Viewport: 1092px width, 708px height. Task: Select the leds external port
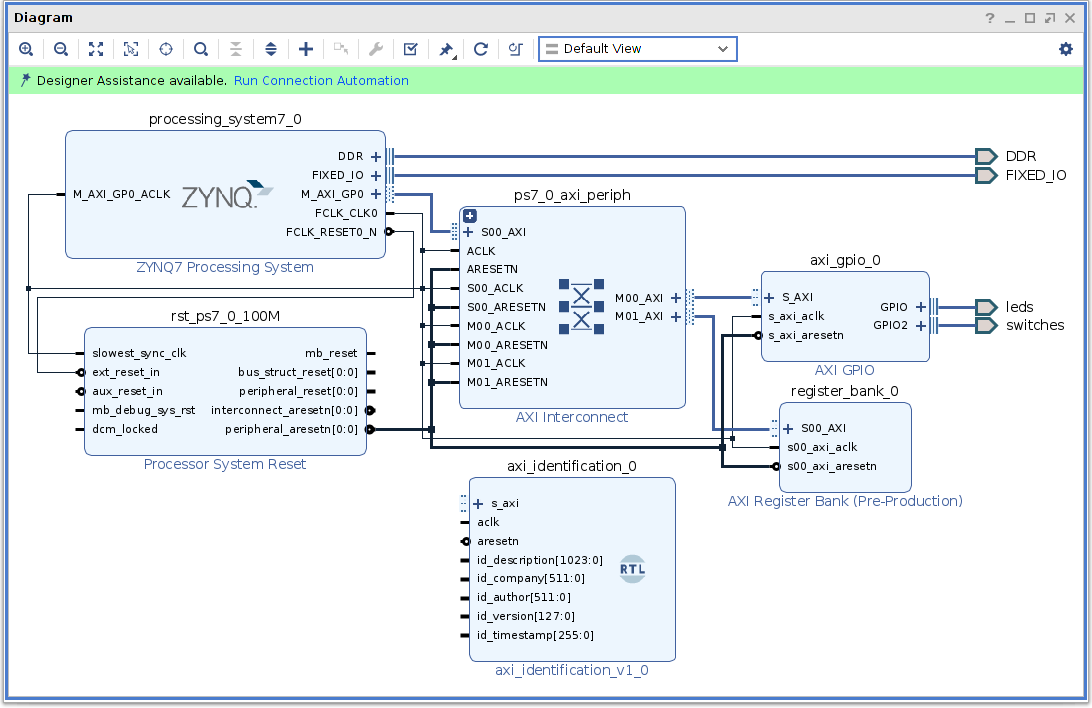(x=986, y=307)
